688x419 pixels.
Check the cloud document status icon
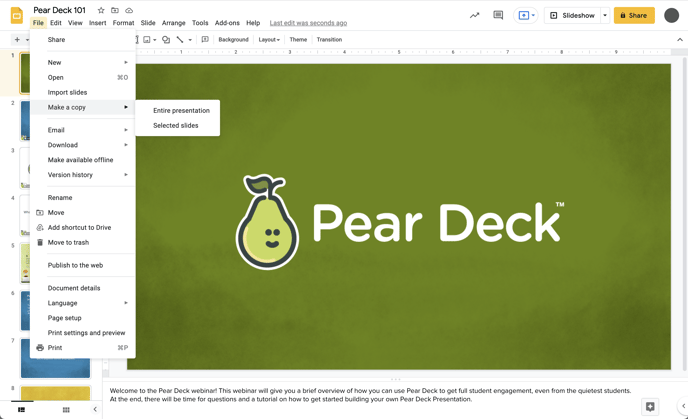tap(129, 10)
